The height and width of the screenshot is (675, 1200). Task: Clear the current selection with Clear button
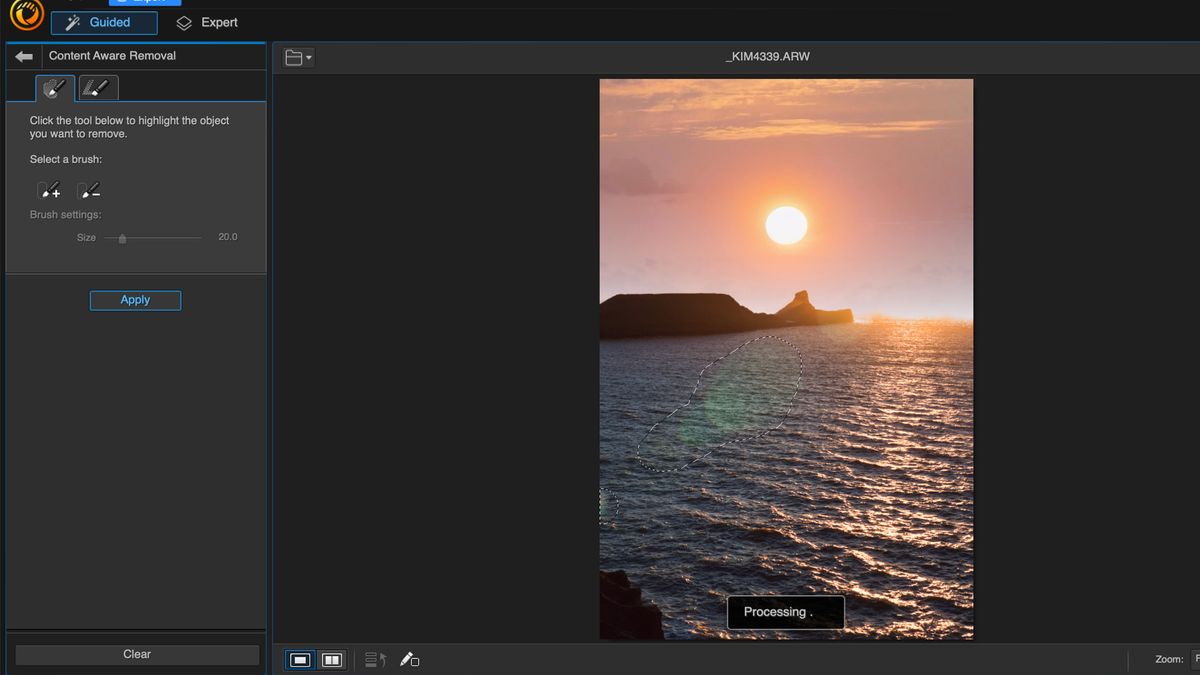(136, 654)
